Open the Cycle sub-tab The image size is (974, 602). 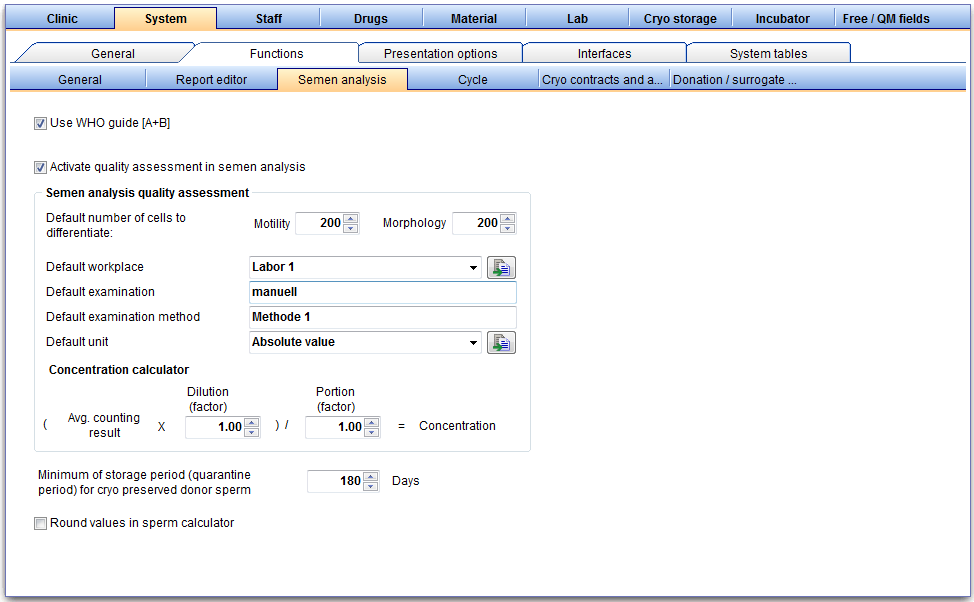[473, 80]
